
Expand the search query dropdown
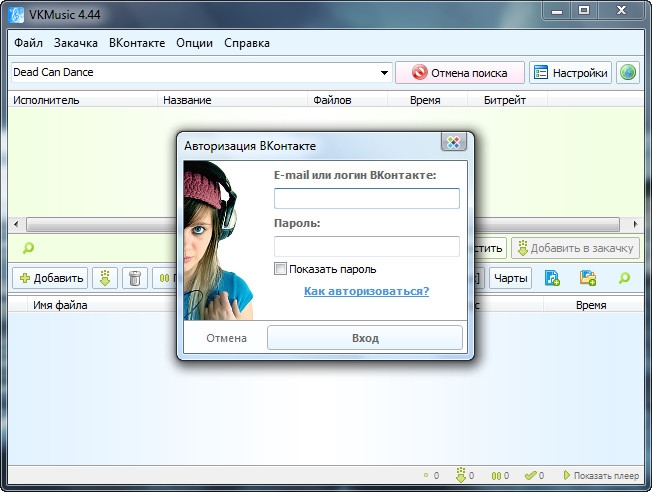384,73
